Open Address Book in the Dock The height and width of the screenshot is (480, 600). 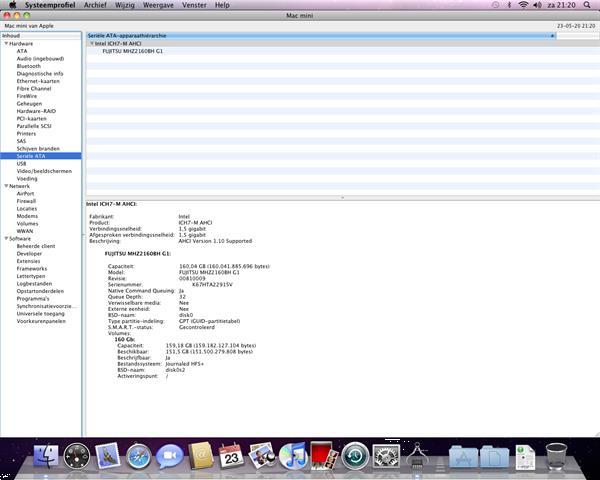(201, 456)
